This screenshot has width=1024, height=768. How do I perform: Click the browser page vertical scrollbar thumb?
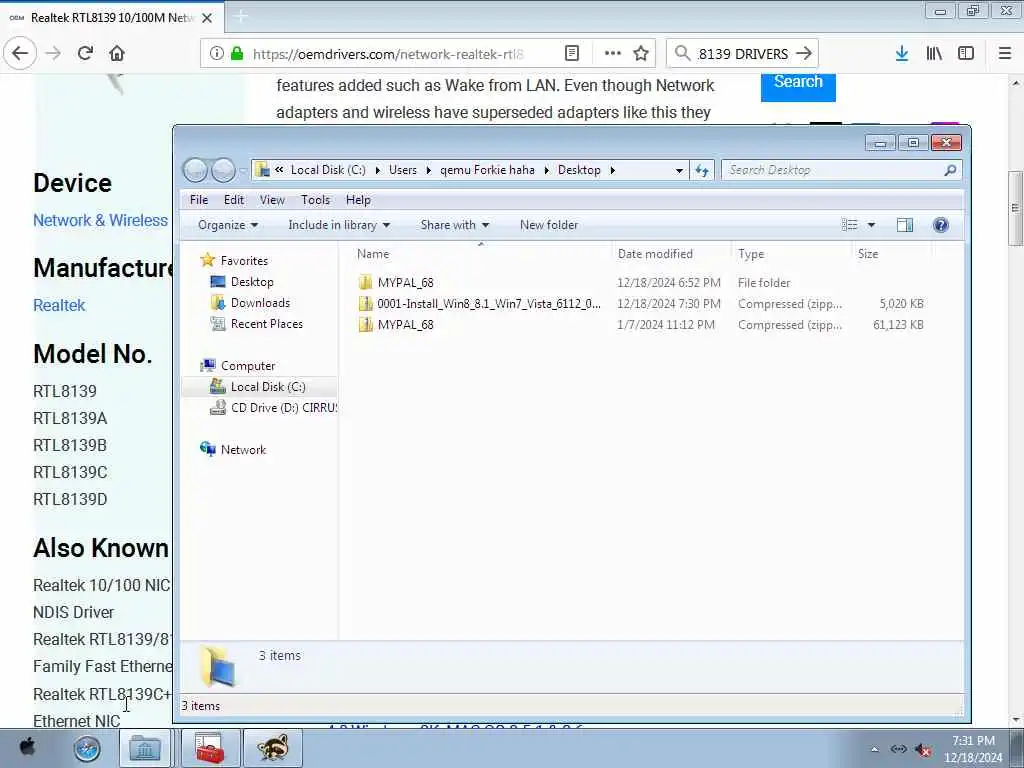point(1016,208)
